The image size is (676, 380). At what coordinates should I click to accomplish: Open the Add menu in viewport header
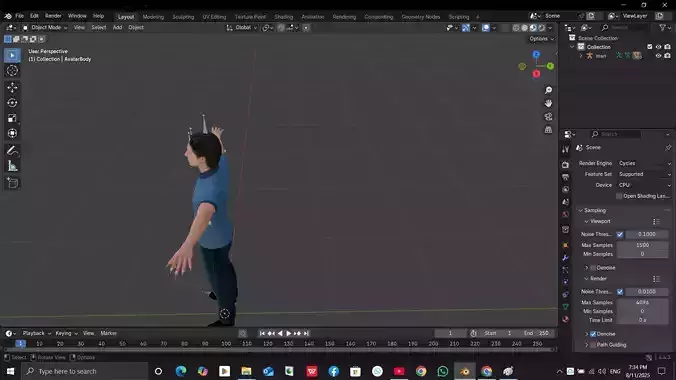coord(117,28)
